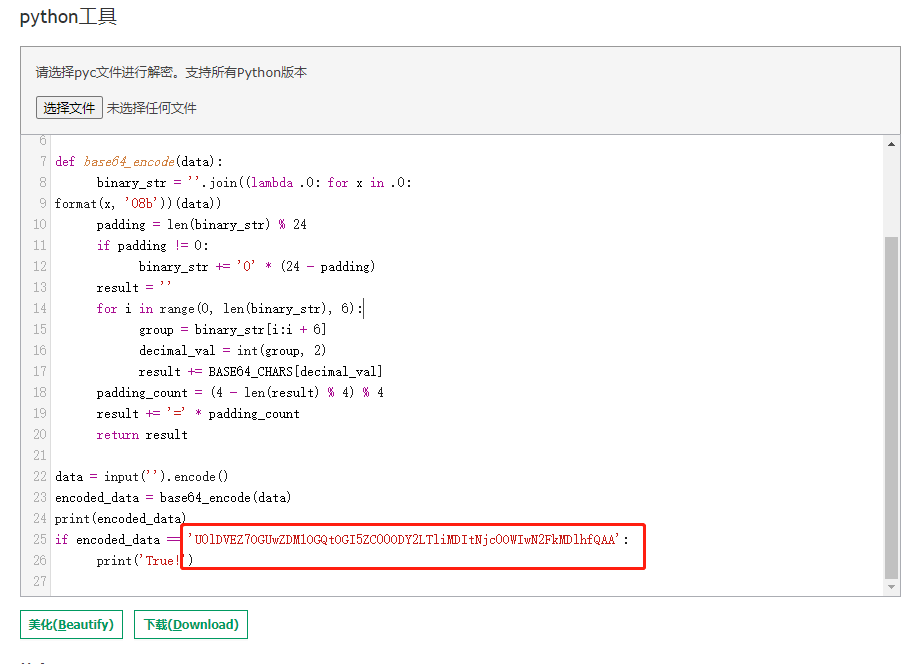Click the 下载(Download) button
This screenshot has width=912, height=664.
click(x=191, y=625)
